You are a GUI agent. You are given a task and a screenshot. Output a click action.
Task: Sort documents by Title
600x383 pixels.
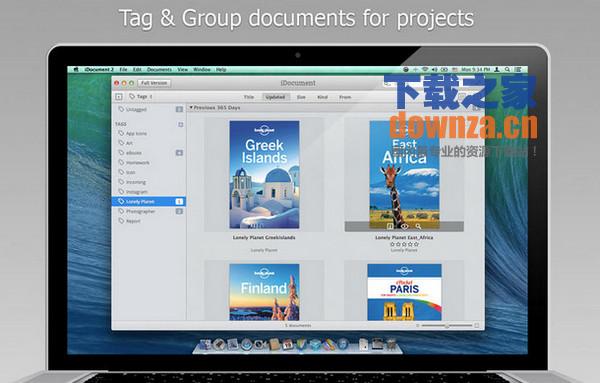(249, 97)
